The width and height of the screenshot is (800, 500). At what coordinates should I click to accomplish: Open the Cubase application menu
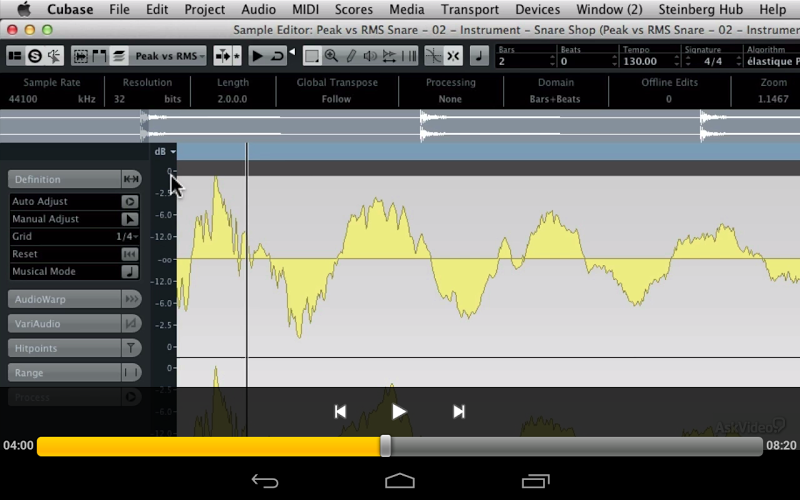tap(70, 9)
